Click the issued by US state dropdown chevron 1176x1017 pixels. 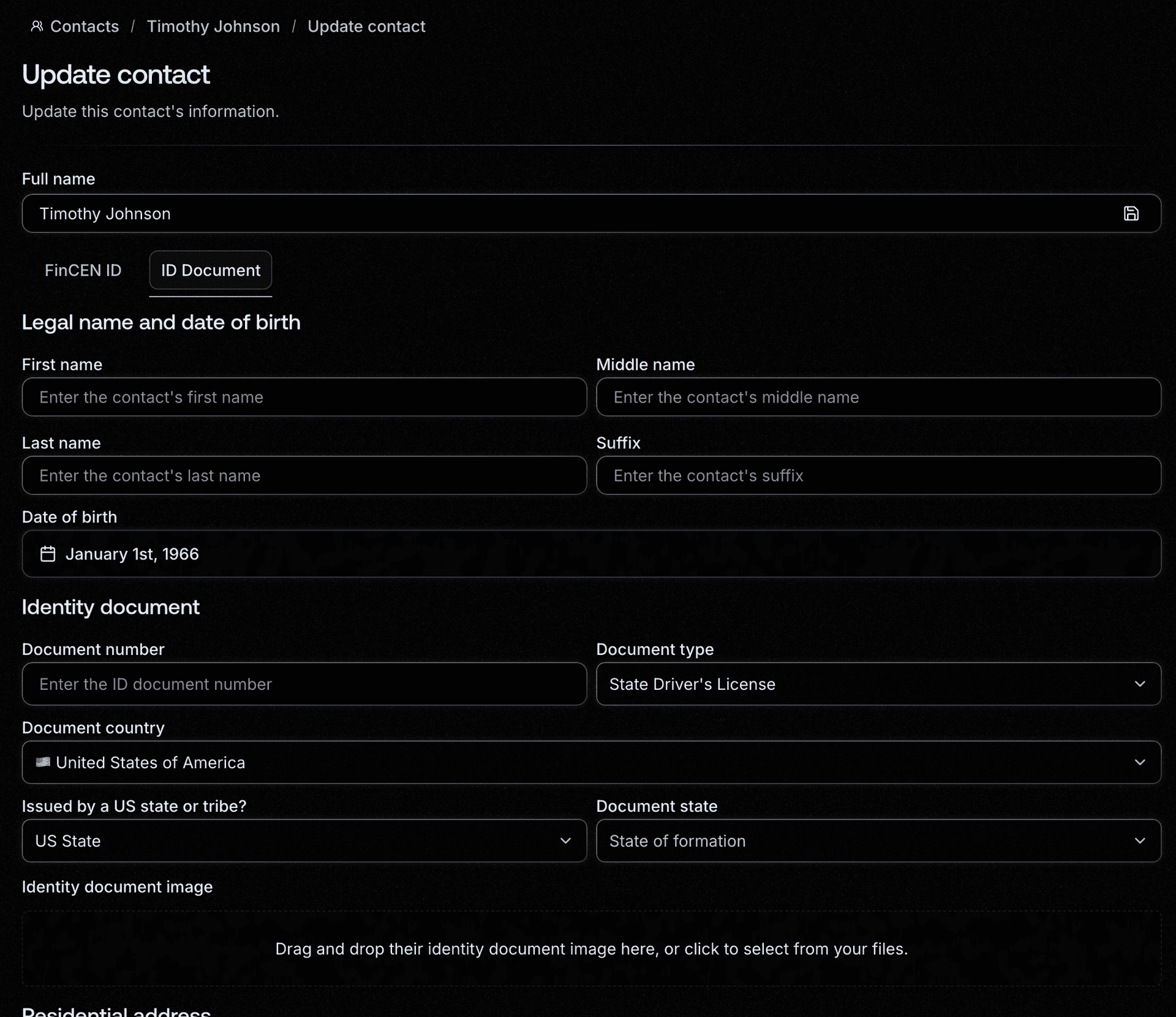(x=567, y=840)
